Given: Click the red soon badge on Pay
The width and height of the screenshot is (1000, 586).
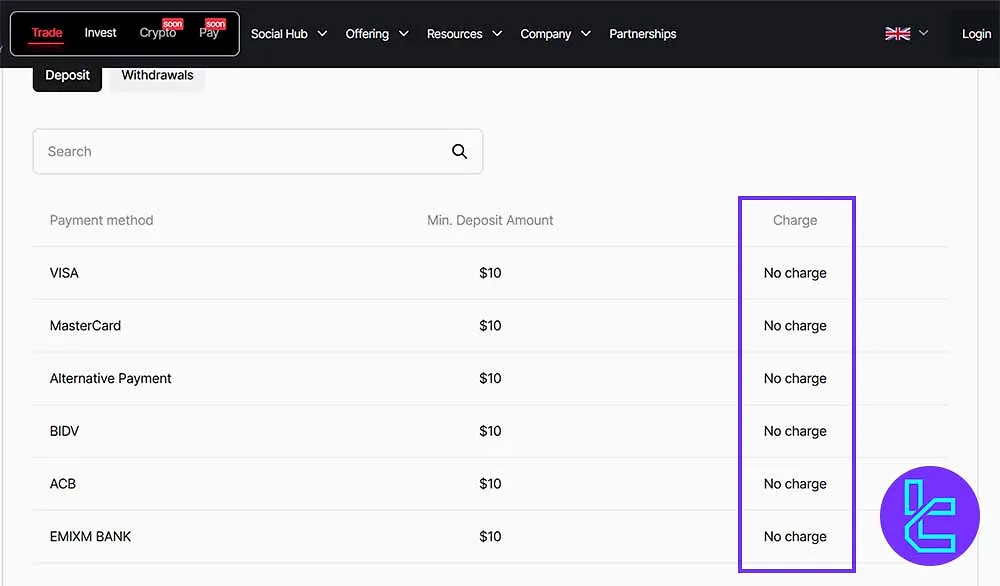Looking at the screenshot, I should [x=216, y=24].
